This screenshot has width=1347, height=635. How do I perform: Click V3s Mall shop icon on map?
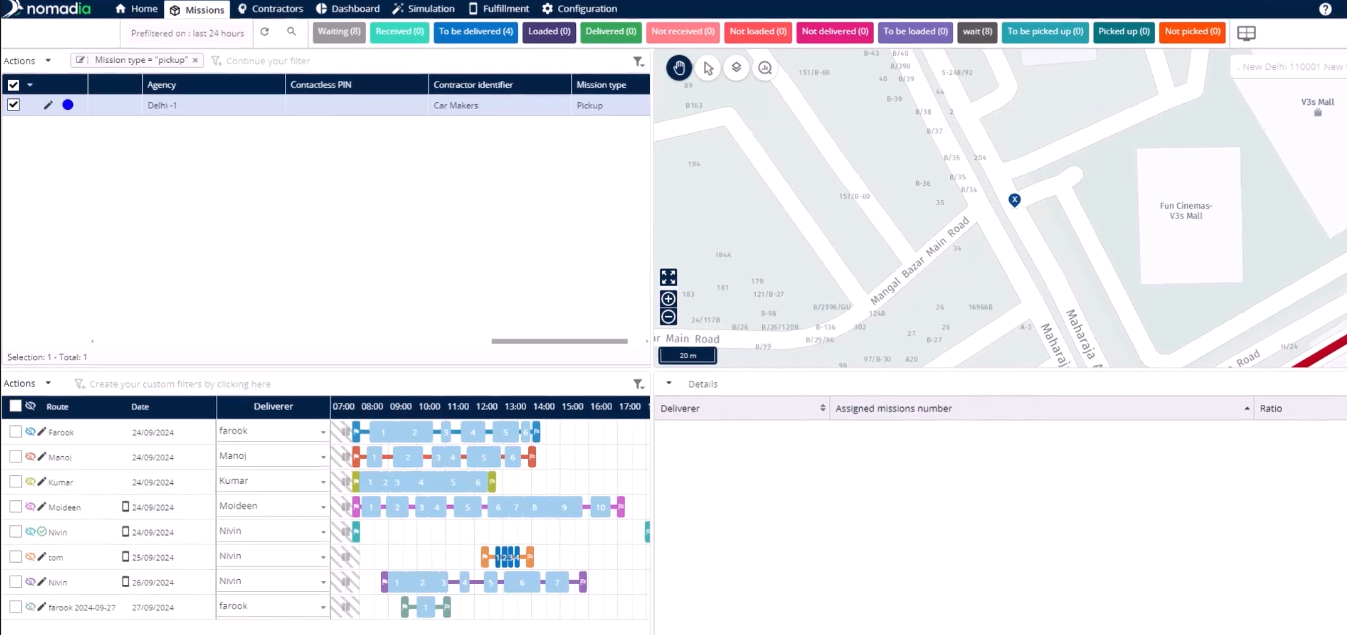1317,113
